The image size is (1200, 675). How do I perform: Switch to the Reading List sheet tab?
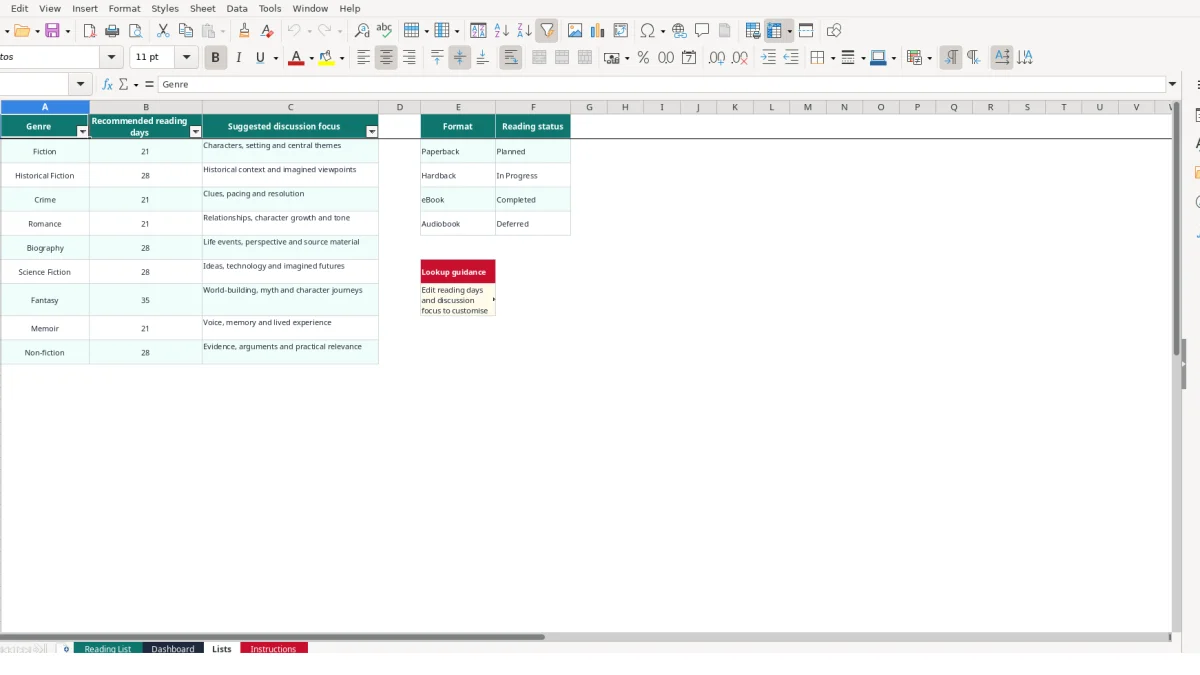click(x=108, y=649)
